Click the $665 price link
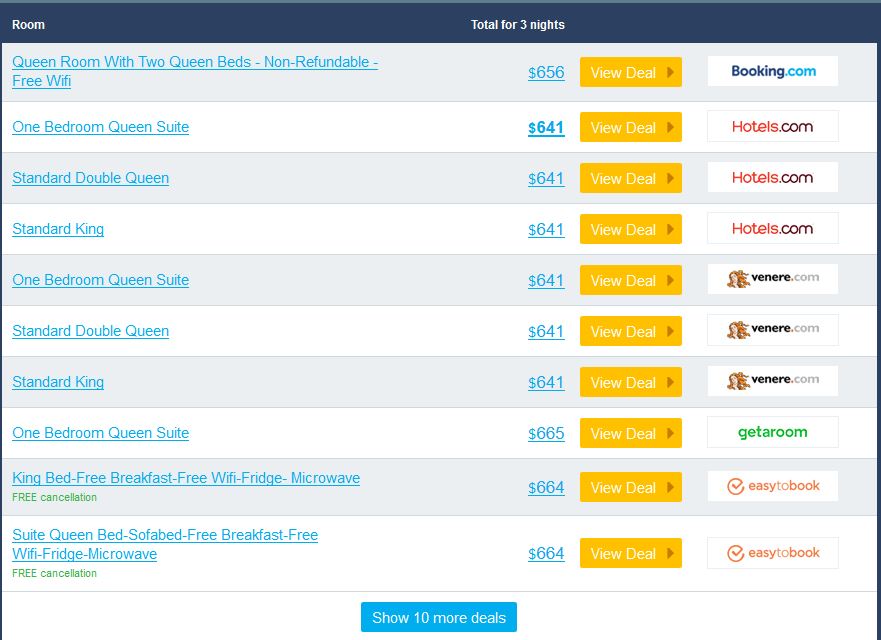 [x=546, y=433]
